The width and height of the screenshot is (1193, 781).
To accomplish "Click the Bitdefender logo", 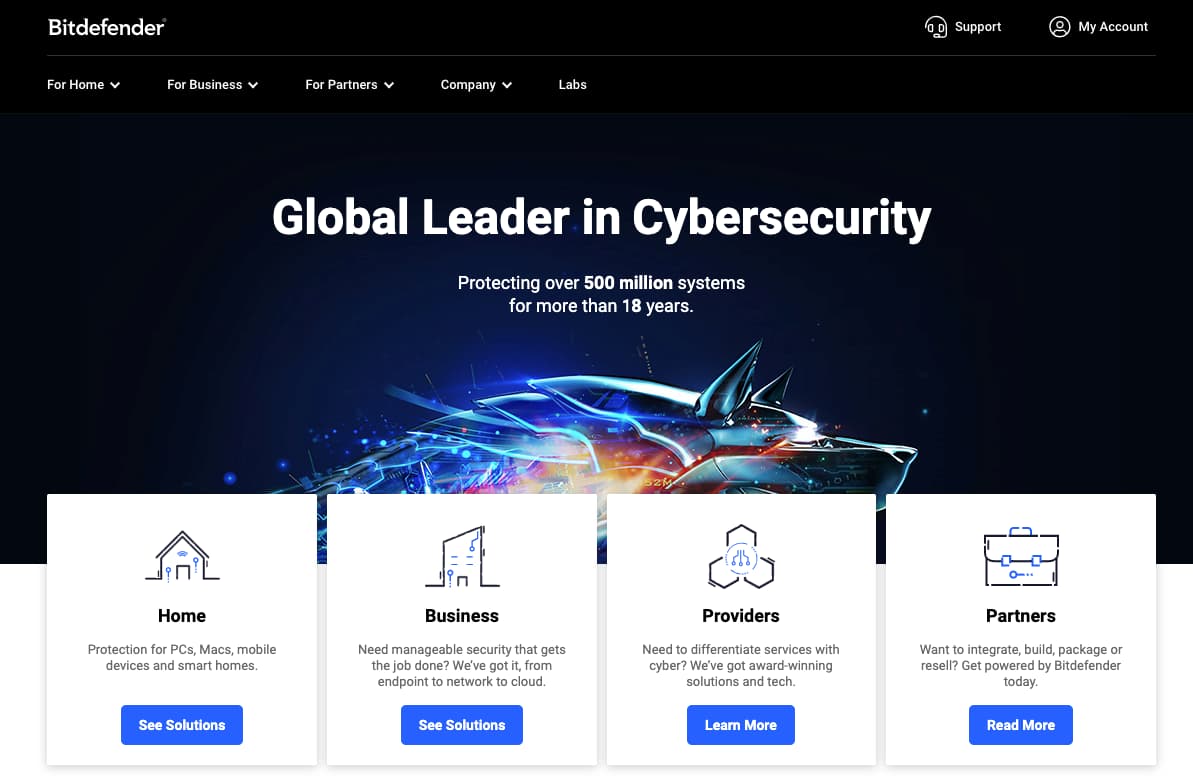I will (x=107, y=27).
